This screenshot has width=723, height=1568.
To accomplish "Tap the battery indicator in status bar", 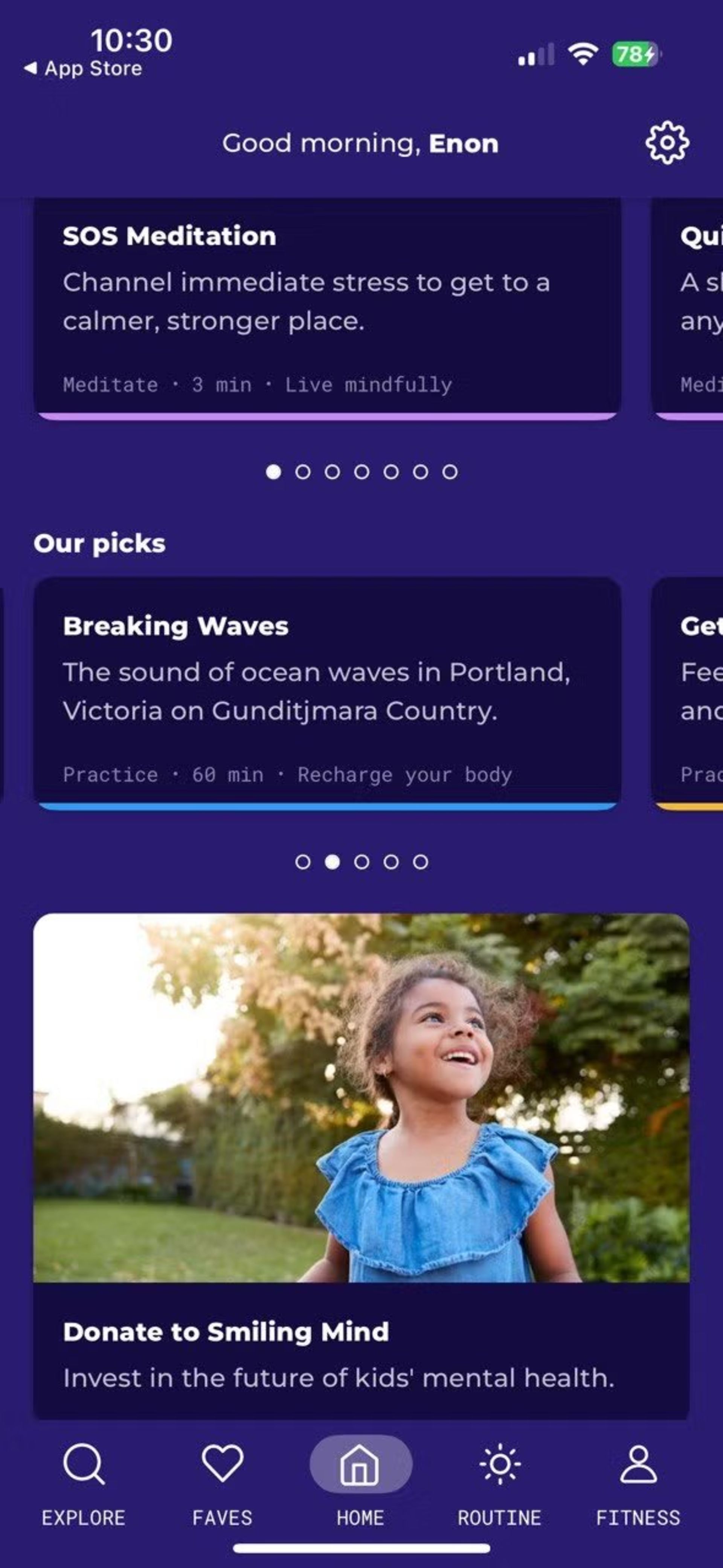I will [x=635, y=55].
